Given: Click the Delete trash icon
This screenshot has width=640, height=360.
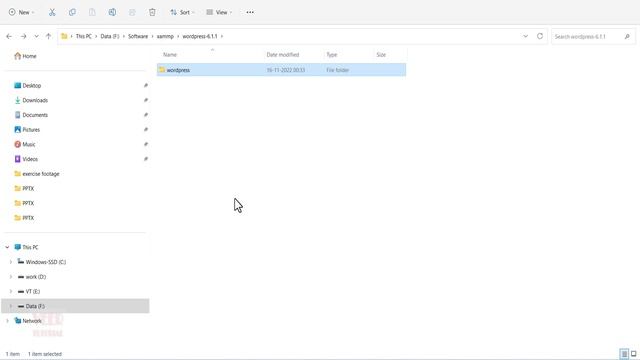Looking at the screenshot, I should click(152, 12).
